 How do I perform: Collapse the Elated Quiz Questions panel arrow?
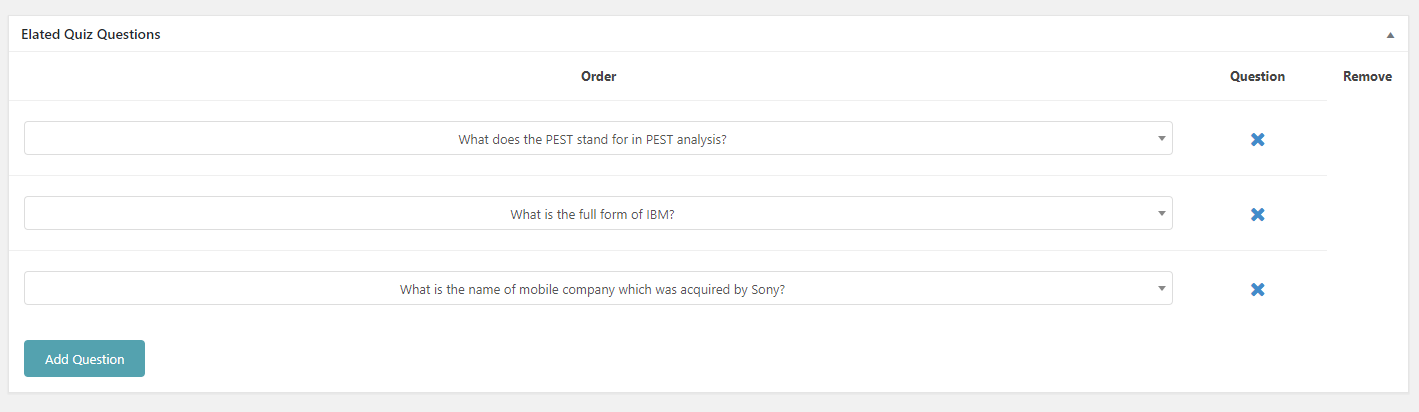1390,35
